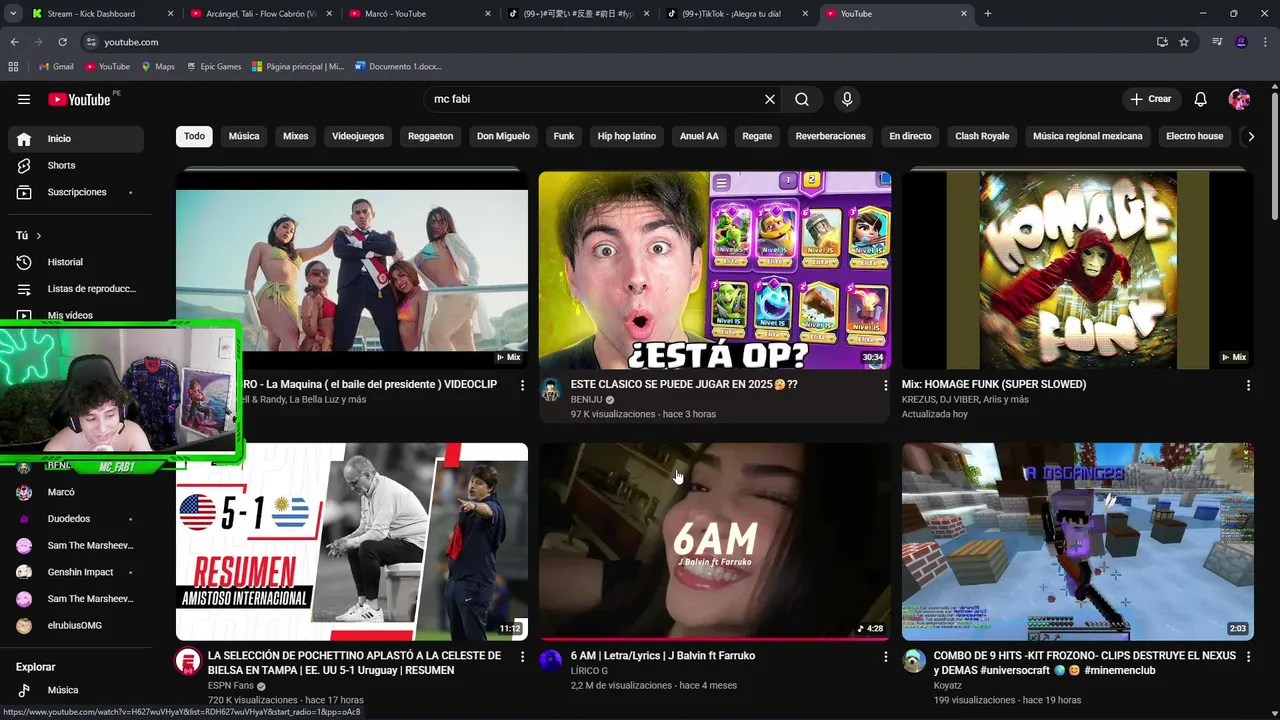Open Gmail bookmark in bookmarks bar
The width and height of the screenshot is (1280, 720).
pos(56,67)
